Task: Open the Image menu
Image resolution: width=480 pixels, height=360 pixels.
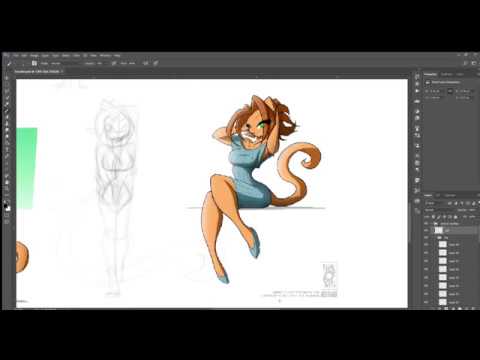Action: click(34, 55)
